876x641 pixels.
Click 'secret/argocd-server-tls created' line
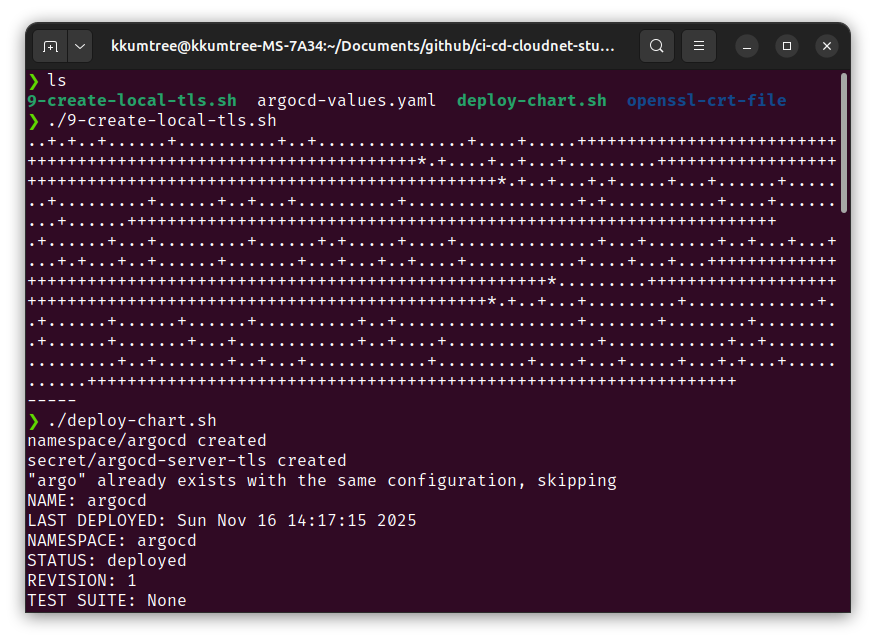pyautogui.click(x=187, y=460)
